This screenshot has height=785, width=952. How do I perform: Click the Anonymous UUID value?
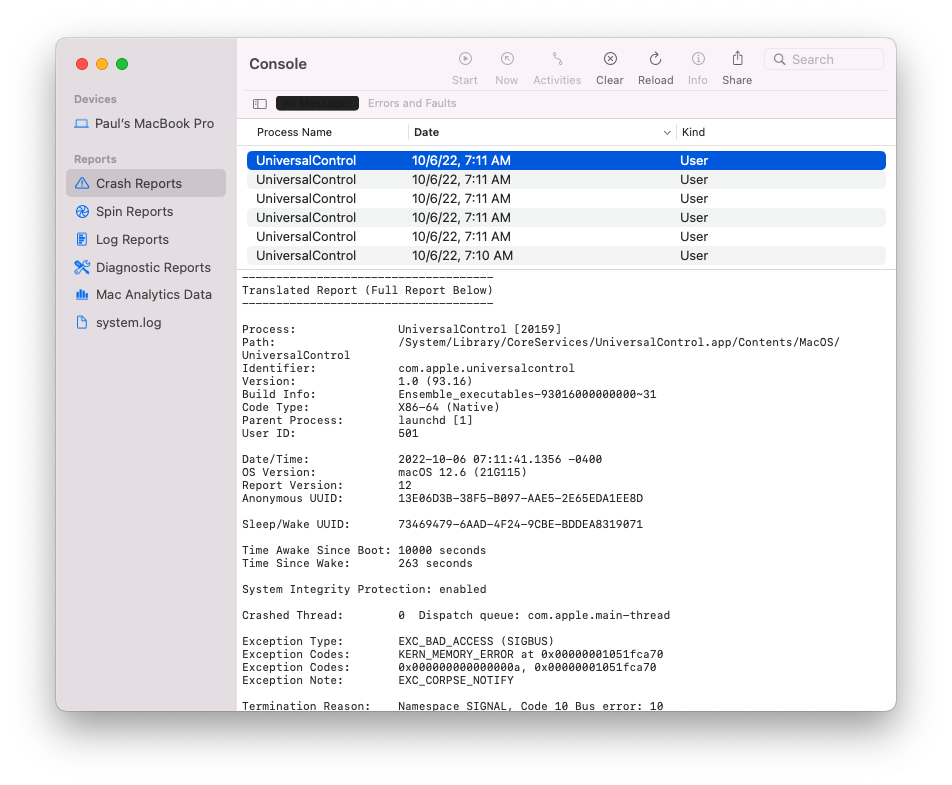[x=520, y=498]
